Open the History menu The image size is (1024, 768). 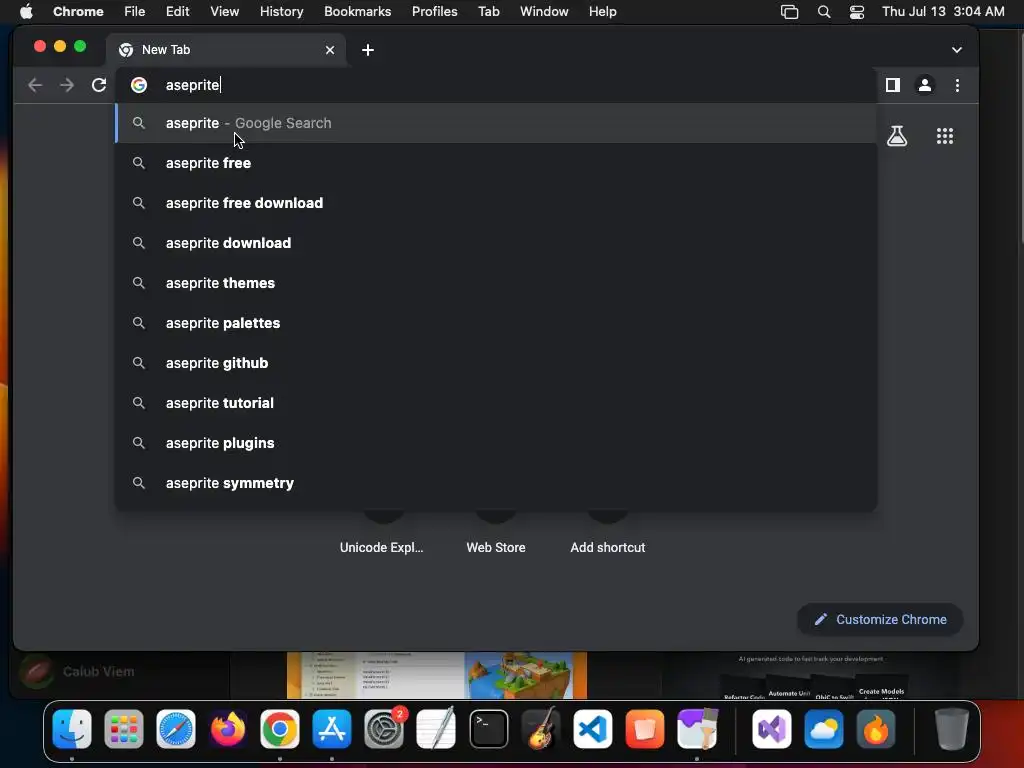point(281,12)
